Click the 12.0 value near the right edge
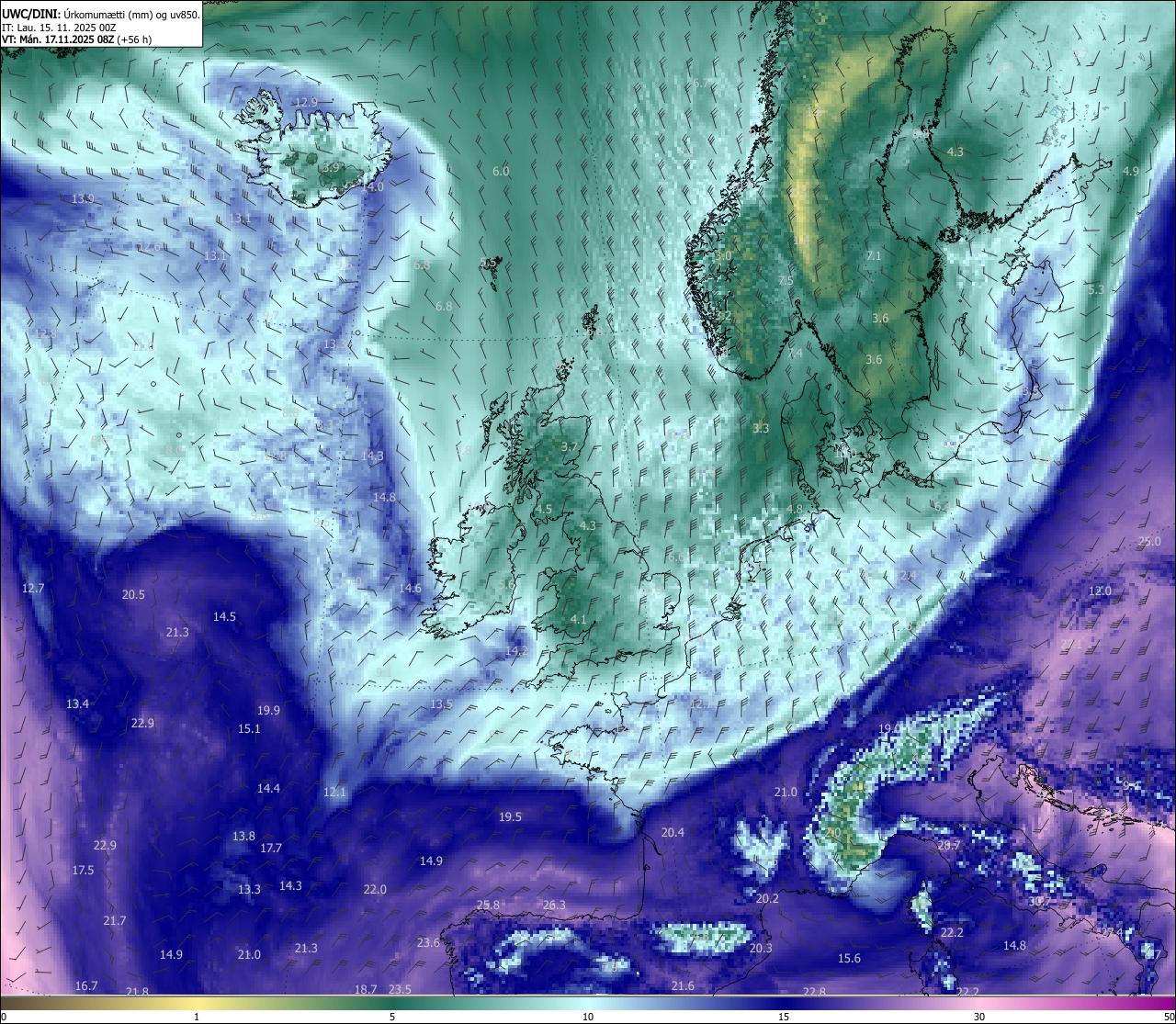This screenshot has height=1024, width=1176. click(x=1100, y=591)
